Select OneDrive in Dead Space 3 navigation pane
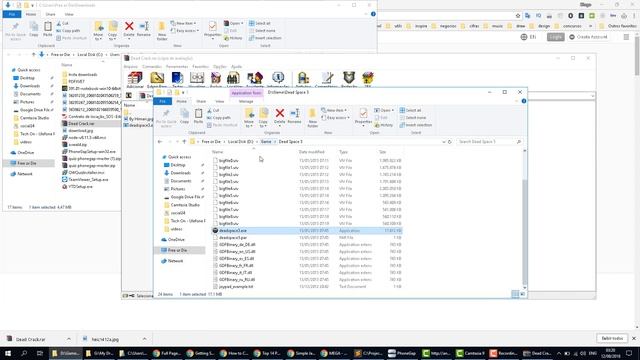640x360 pixels. [176, 240]
